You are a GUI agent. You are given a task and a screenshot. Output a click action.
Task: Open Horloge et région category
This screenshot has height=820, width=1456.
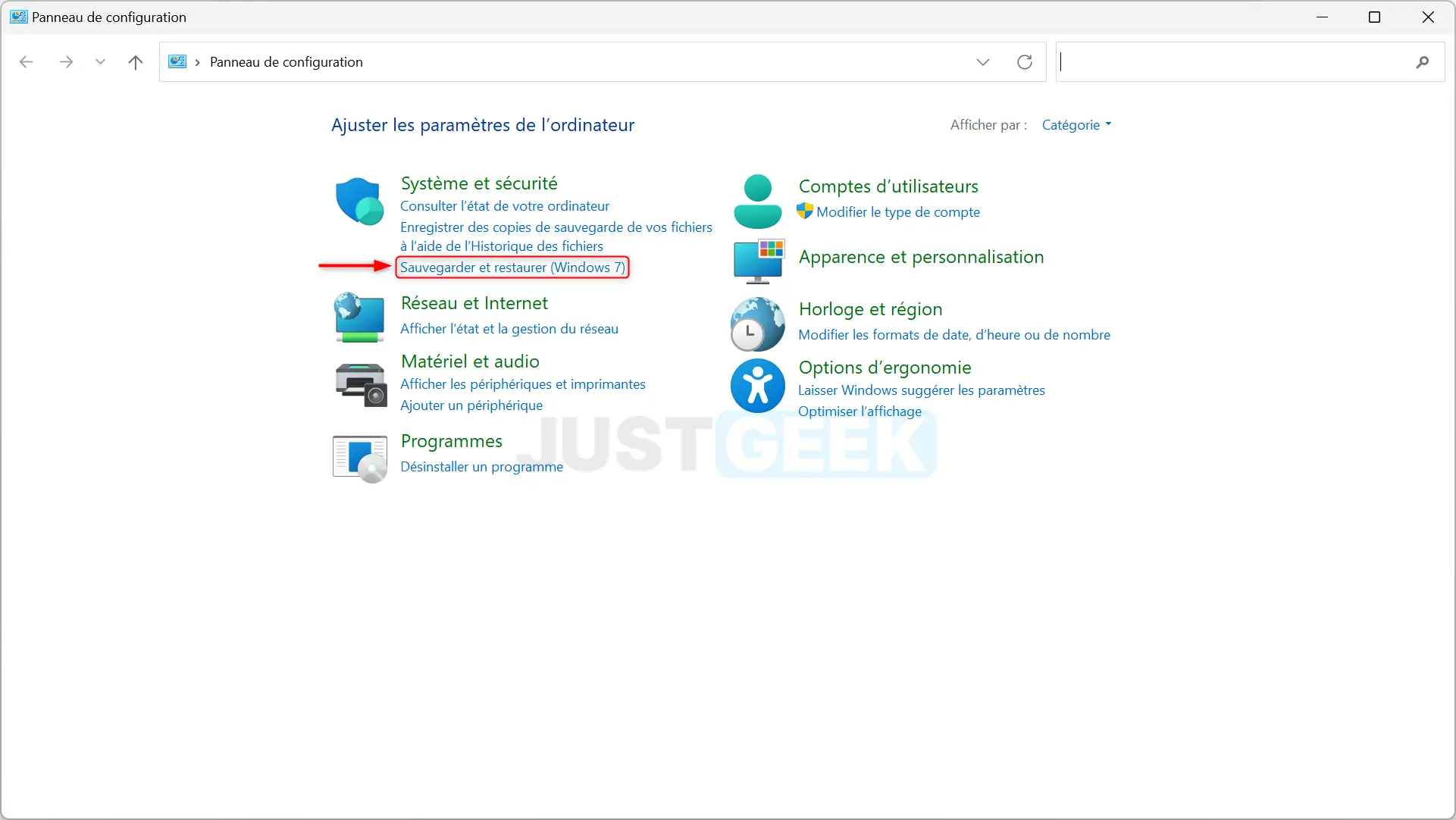[x=870, y=309]
